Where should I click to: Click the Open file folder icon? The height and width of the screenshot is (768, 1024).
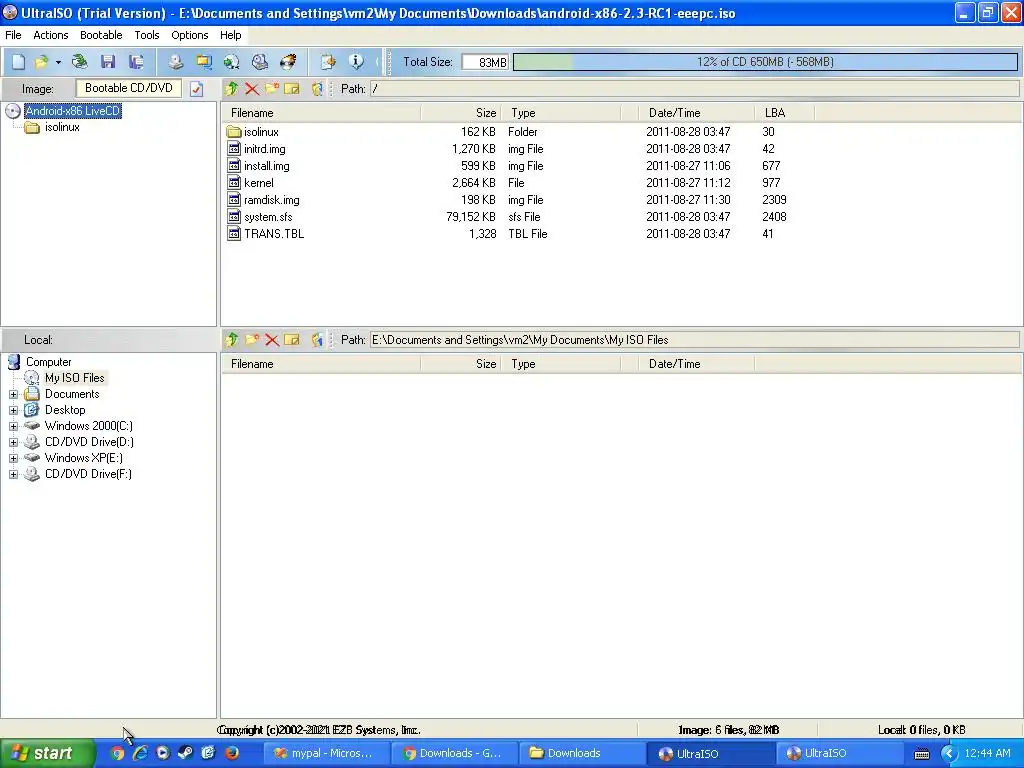(41, 62)
